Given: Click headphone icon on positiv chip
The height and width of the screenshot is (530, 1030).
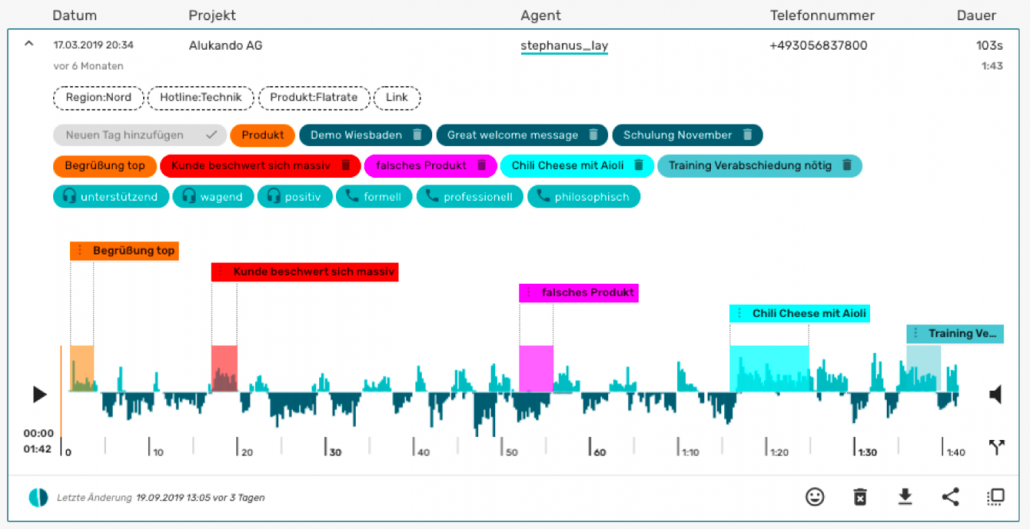Looking at the screenshot, I should point(273,196).
